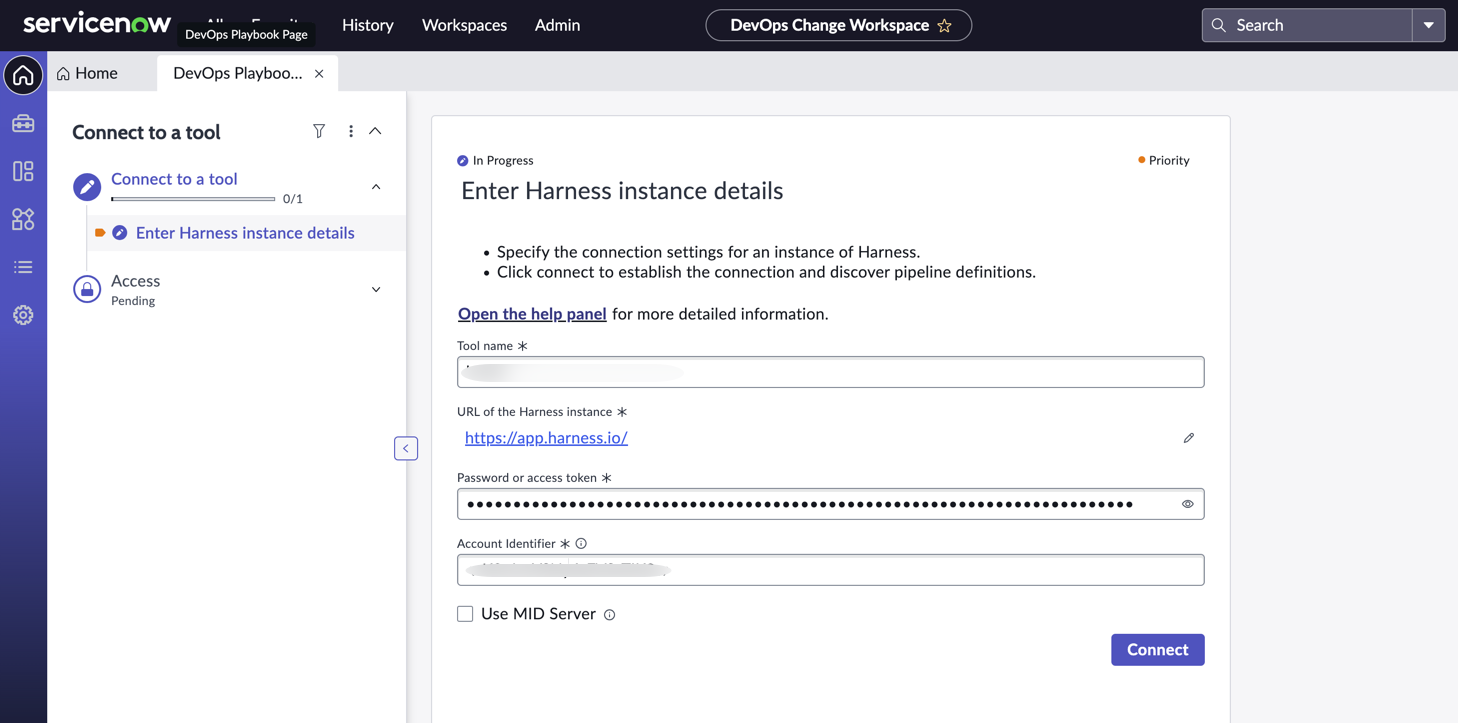Focus the Tool name input field
The height and width of the screenshot is (723, 1458).
click(831, 372)
